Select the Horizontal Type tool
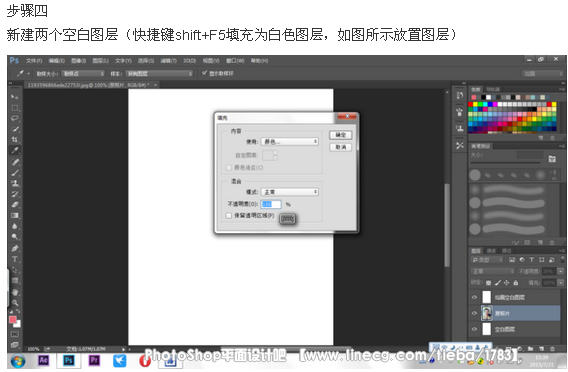This screenshot has height=372, width=568. [14, 259]
